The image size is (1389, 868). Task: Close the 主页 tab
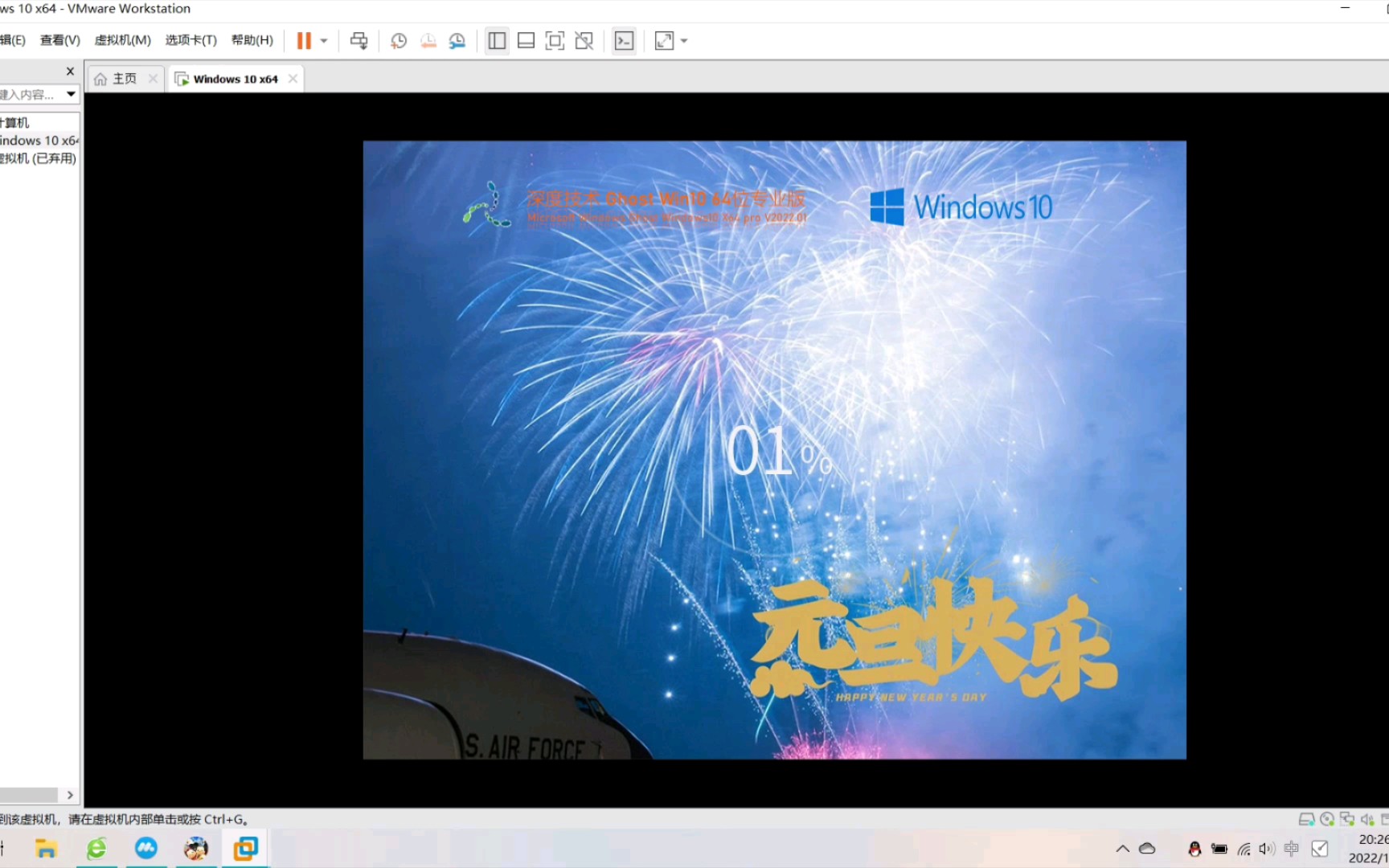153,79
